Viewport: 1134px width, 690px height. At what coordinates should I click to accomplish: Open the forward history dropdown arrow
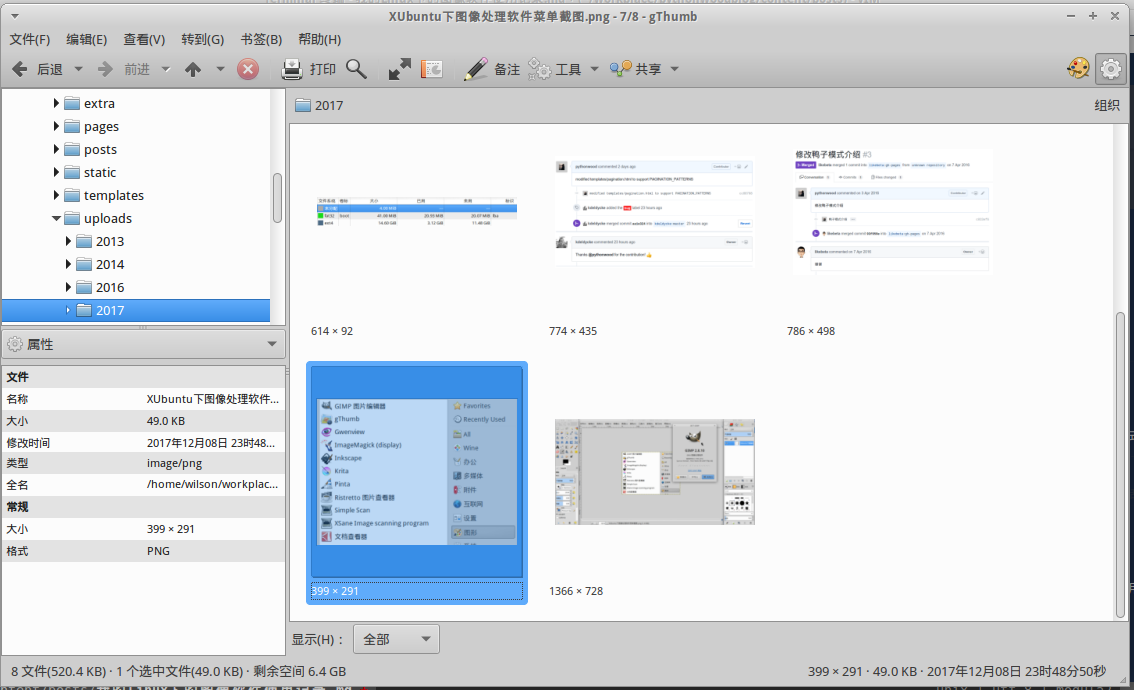coord(166,69)
